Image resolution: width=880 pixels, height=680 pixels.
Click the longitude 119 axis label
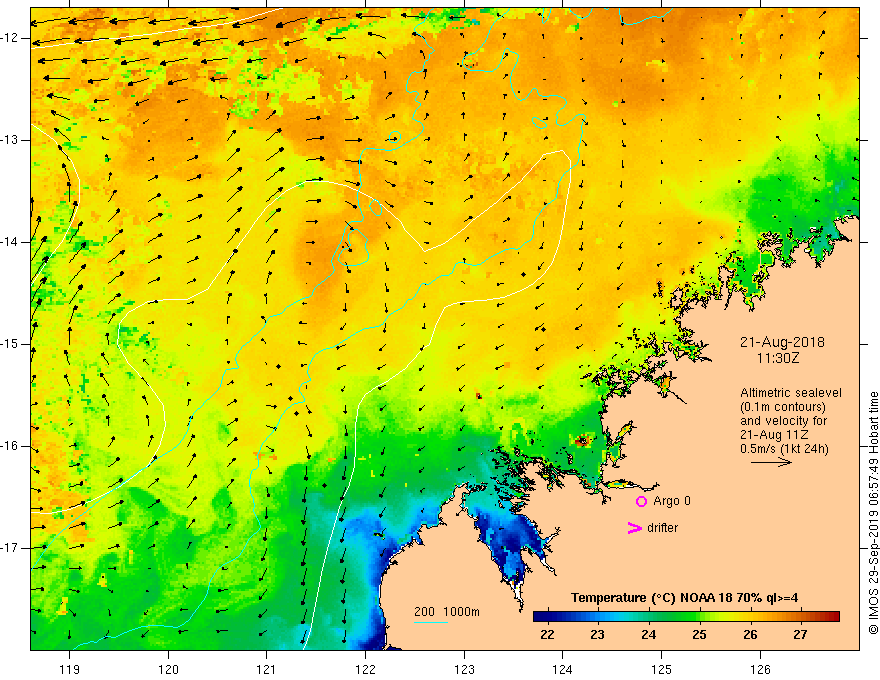[70, 670]
